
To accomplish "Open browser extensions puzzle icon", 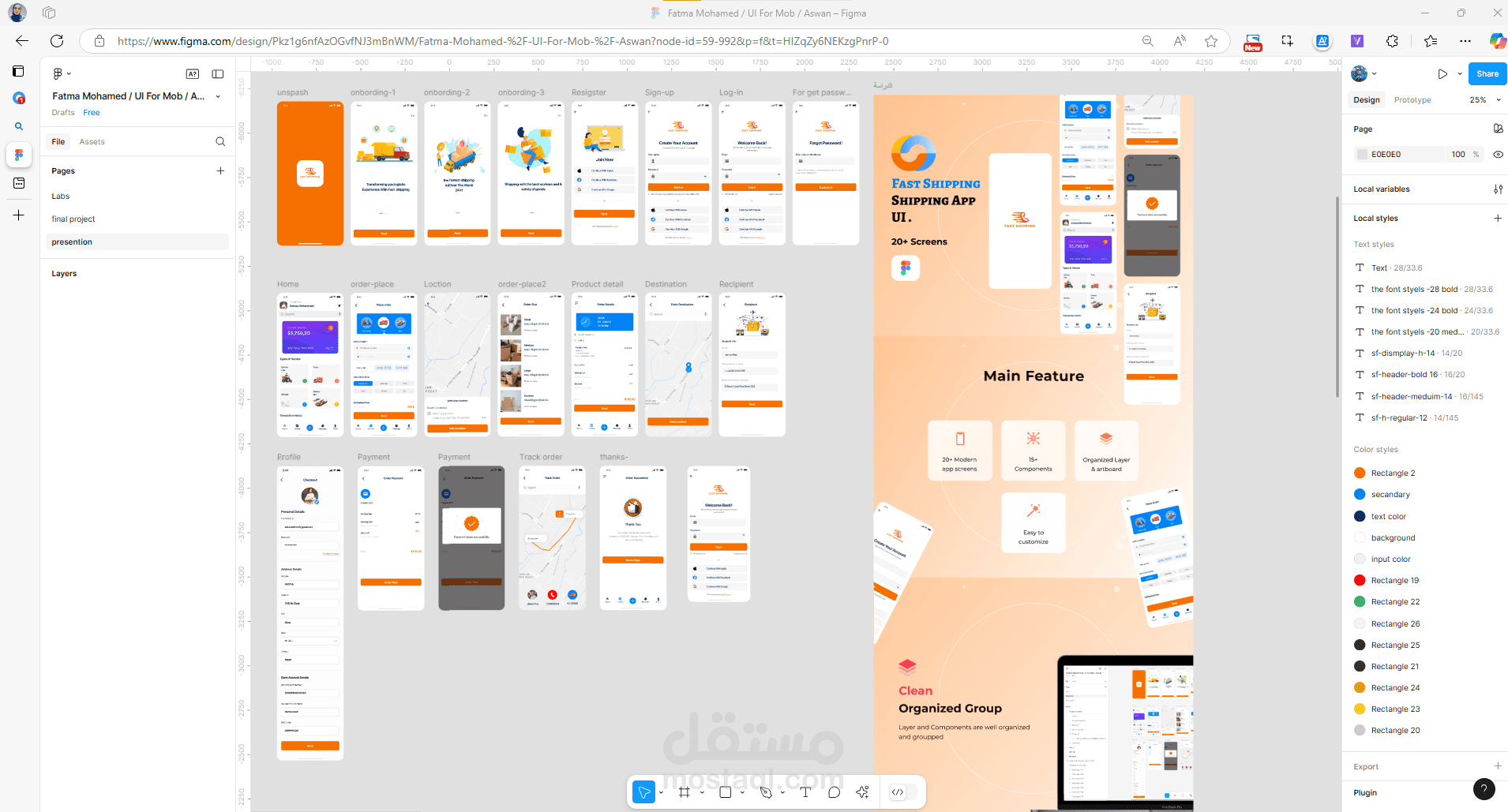I will [x=1392, y=41].
